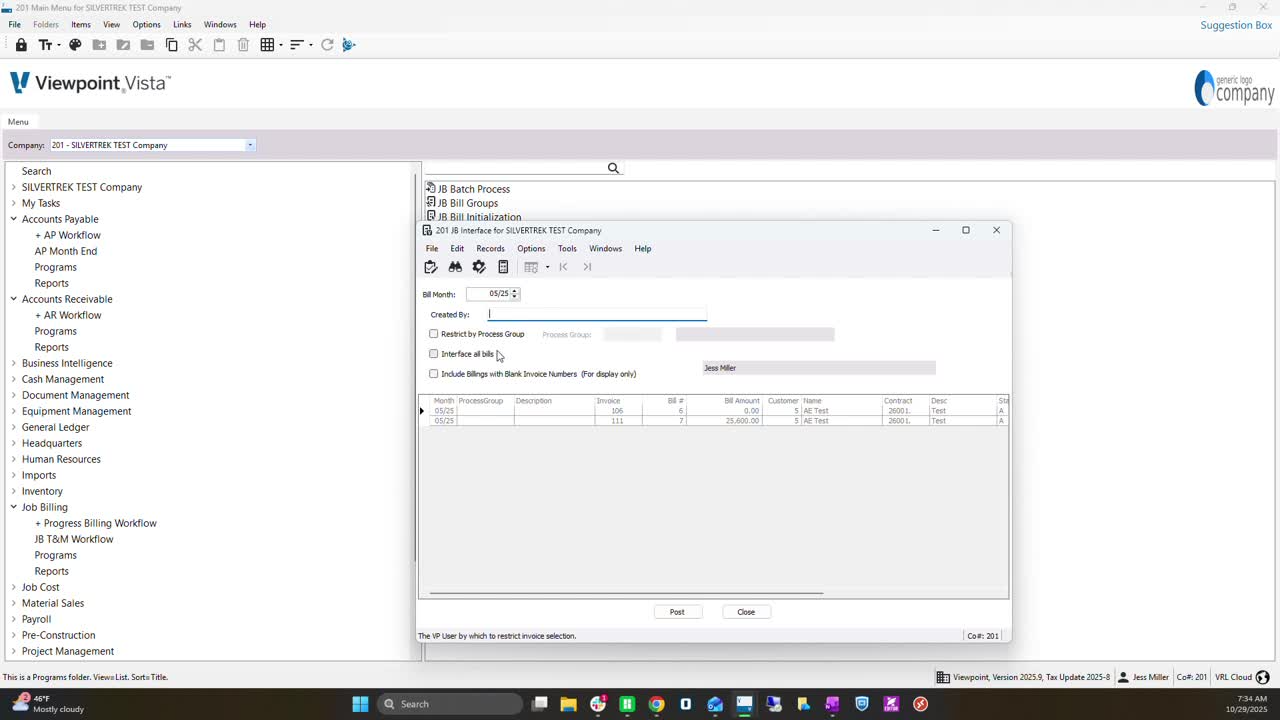Viewport: 1280px width, 720px height.
Task: Click the Post button
Action: 677,612
